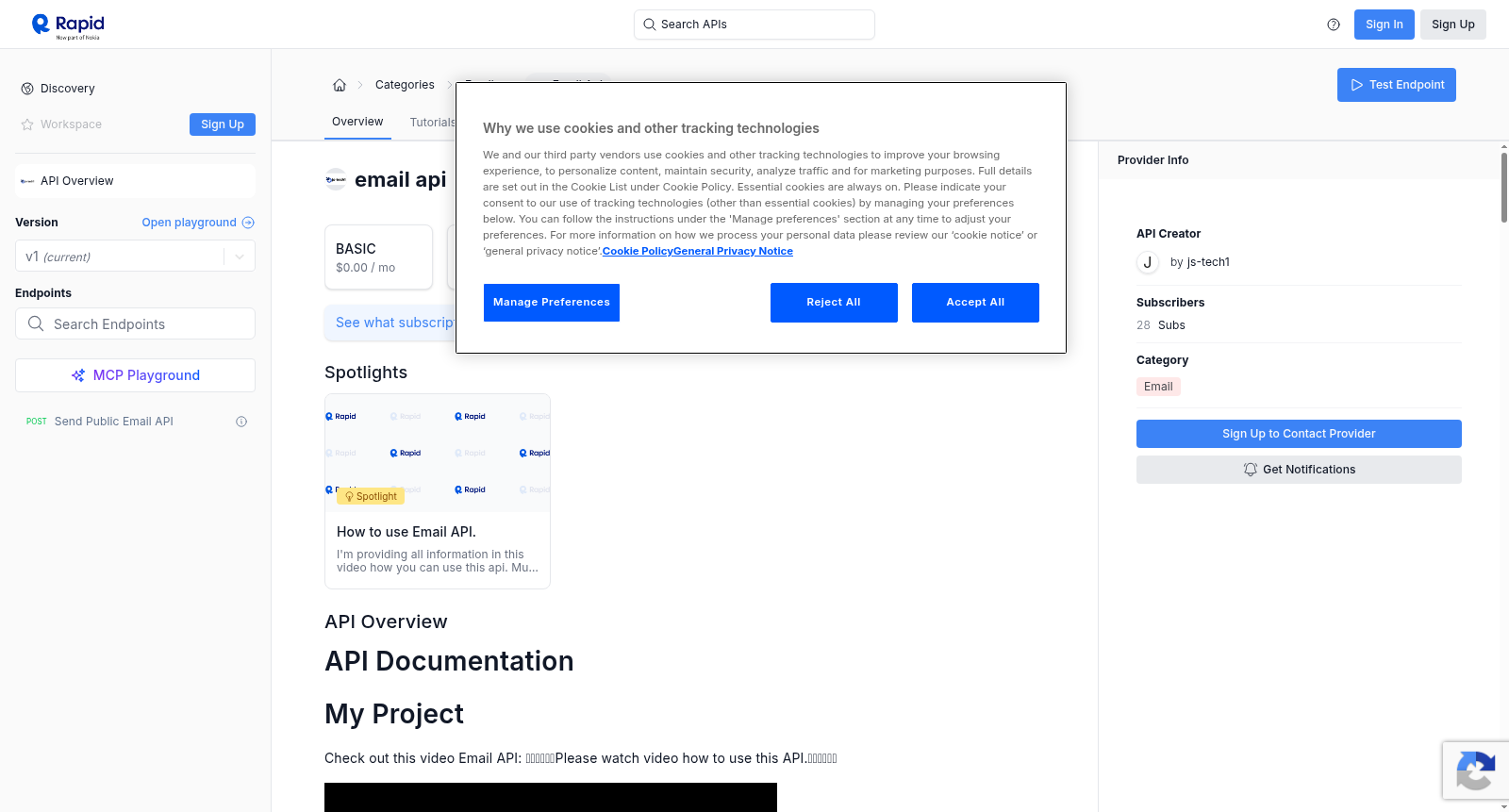Click the Get Notifications button
Screen dimensions: 1509x812
(x=1299, y=470)
